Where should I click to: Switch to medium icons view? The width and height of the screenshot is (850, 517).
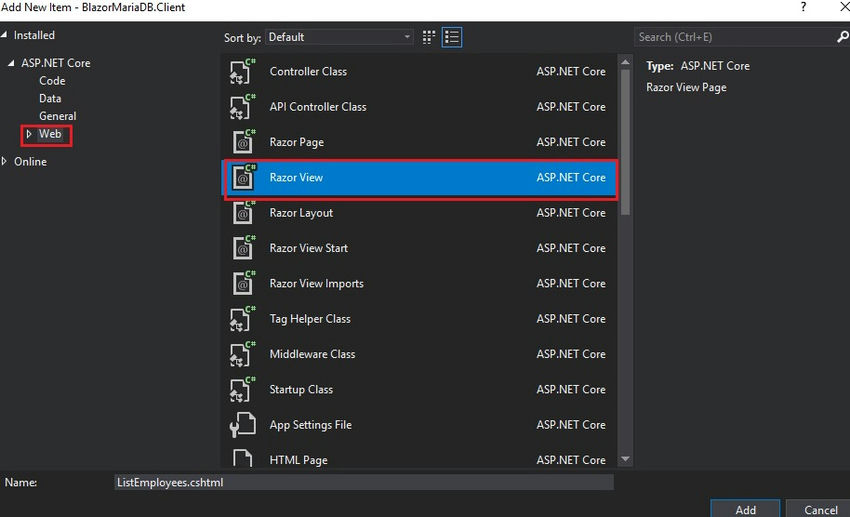[430, 37]
